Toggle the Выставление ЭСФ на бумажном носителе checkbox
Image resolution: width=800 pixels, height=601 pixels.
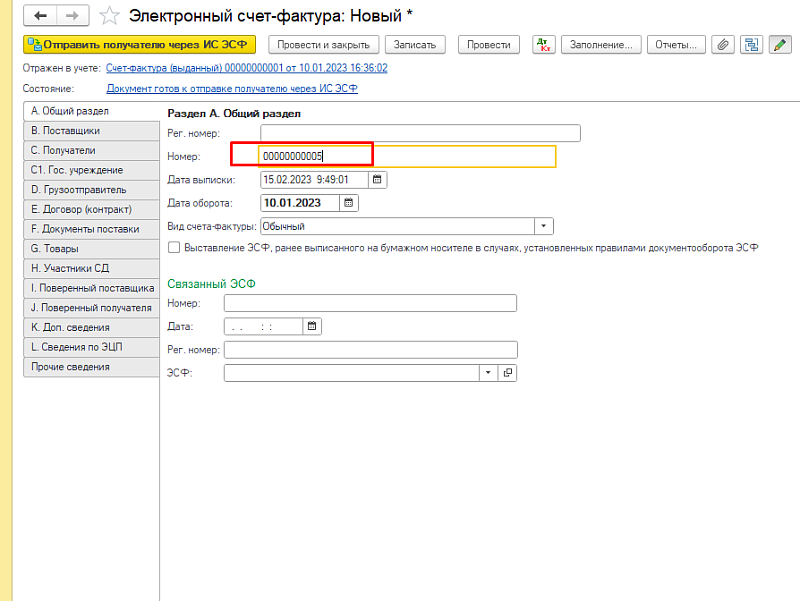click(x=174, y=247)
